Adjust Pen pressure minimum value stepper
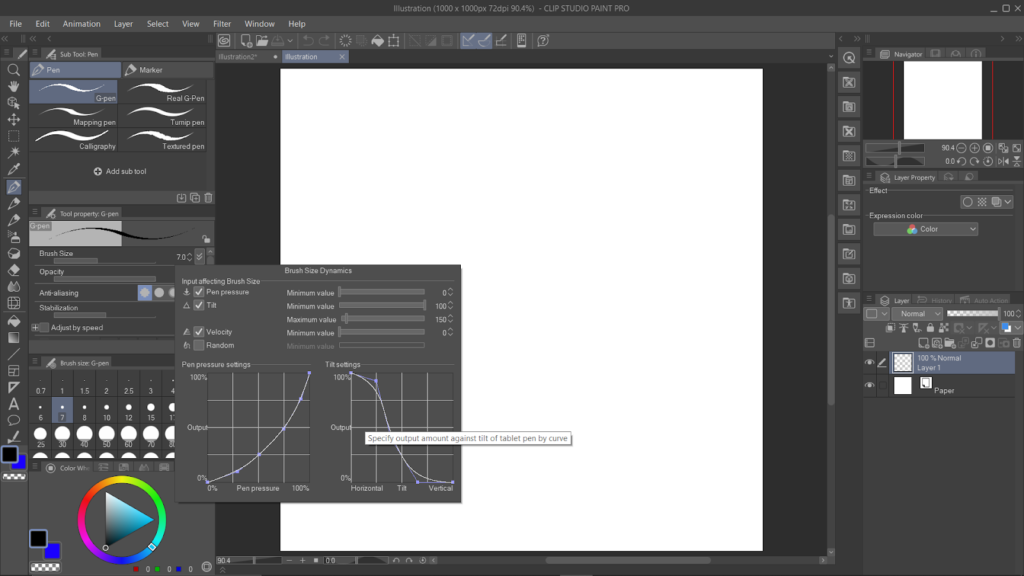The width and height of the screenshot is (1024, 576). 450,293
